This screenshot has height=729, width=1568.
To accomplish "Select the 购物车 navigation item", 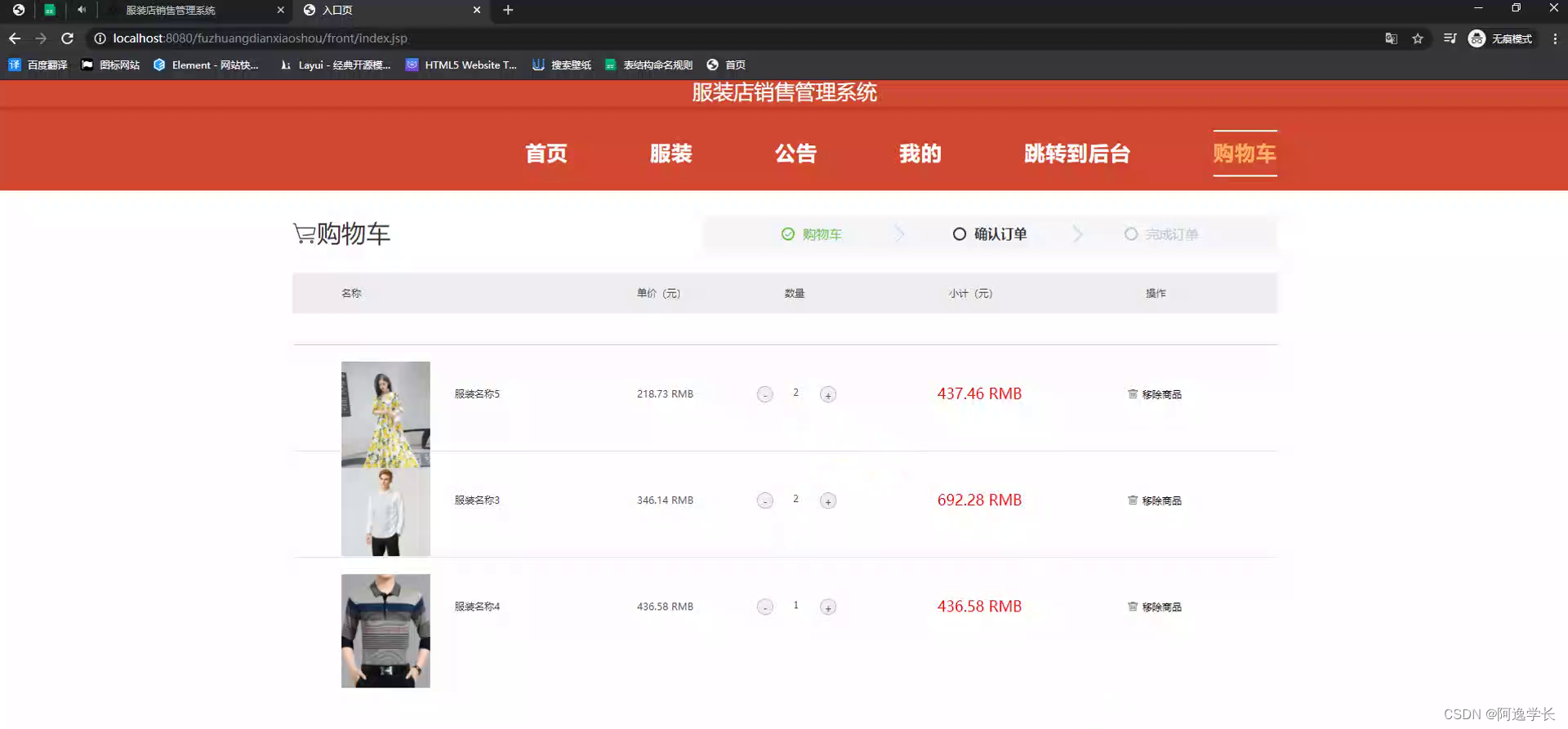I will coord(1245,153).
